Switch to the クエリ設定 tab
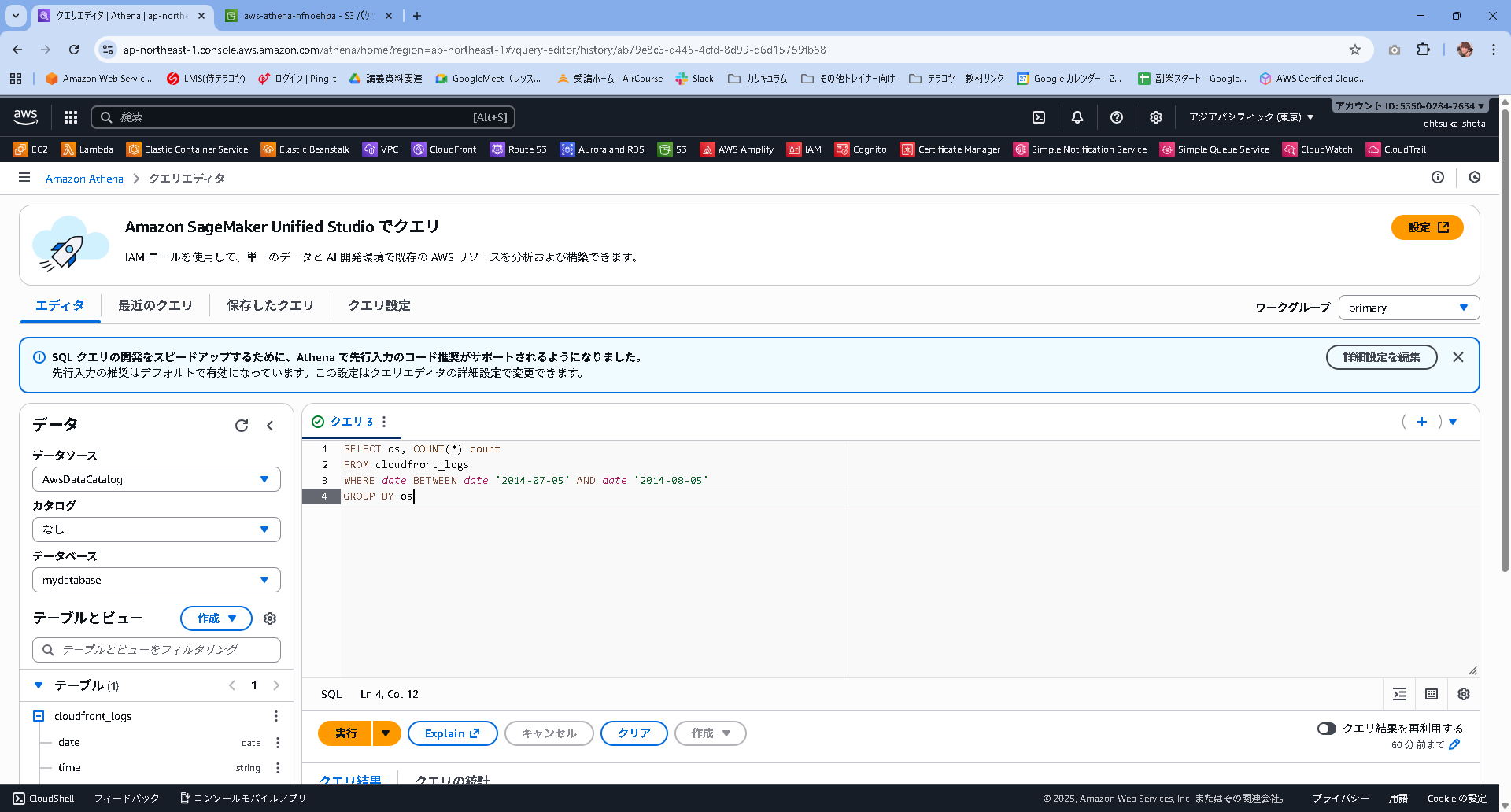 coord(379,305)
